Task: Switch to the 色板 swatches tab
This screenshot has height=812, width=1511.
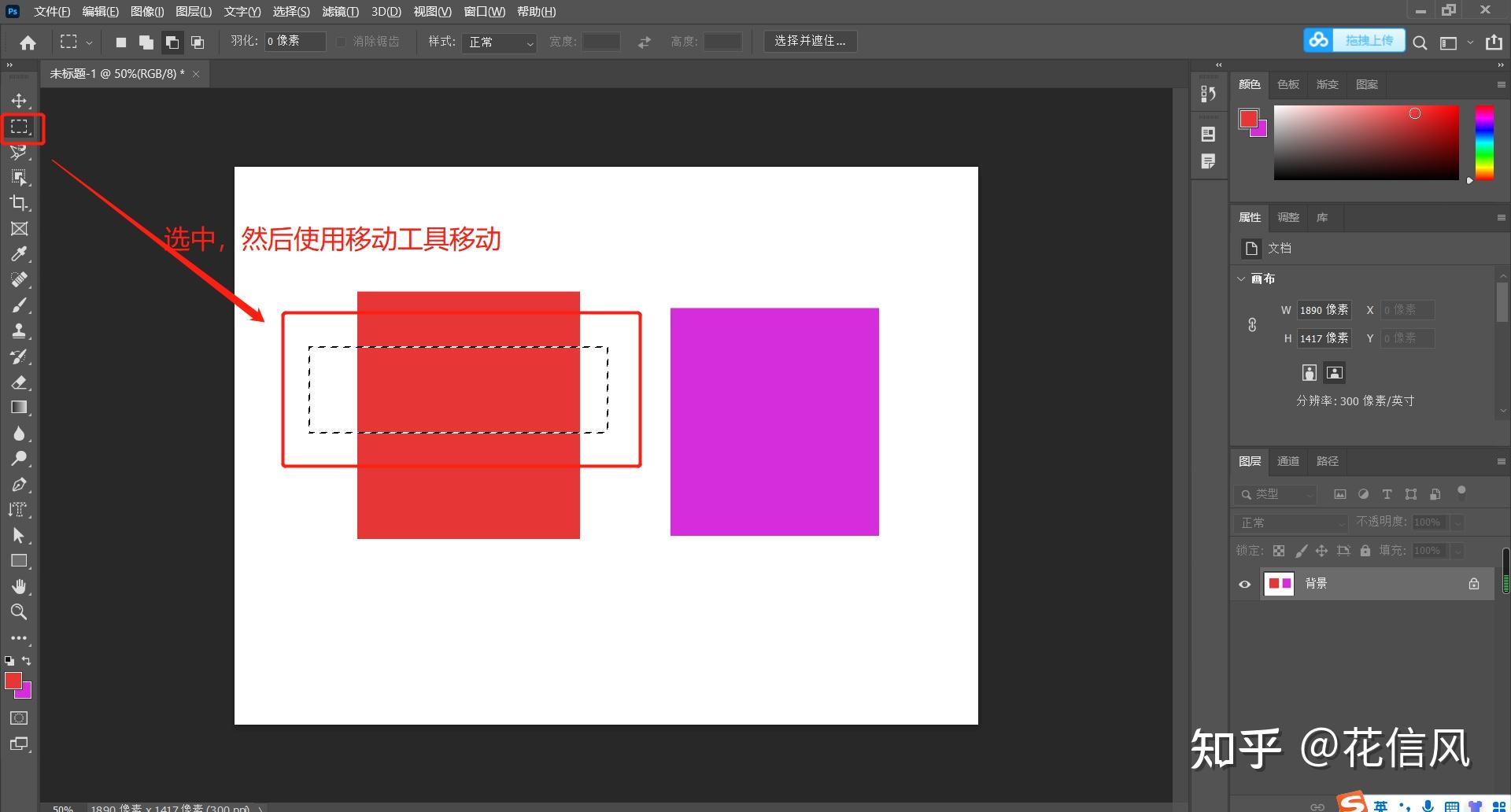Action: click(1287, 84)
